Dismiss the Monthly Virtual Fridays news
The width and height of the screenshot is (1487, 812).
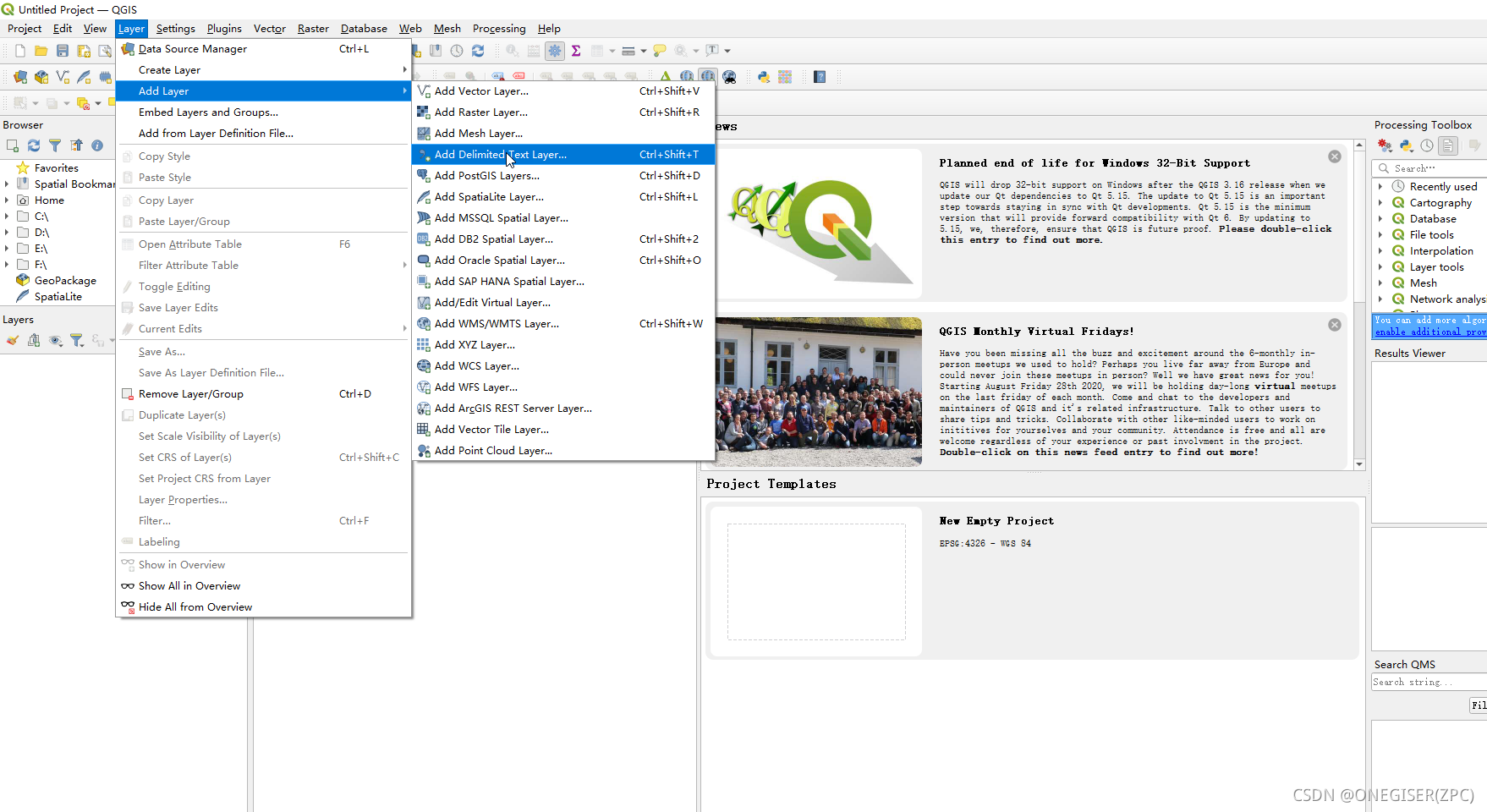click(x=1335, y=325)
